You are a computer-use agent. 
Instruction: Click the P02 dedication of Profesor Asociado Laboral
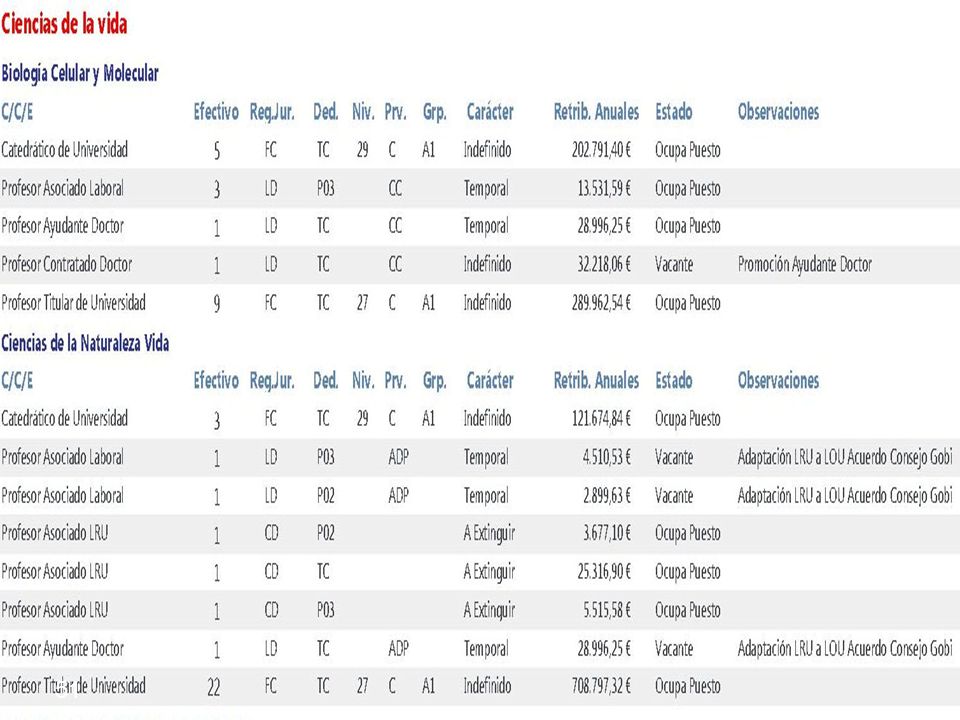pos(326,495)
